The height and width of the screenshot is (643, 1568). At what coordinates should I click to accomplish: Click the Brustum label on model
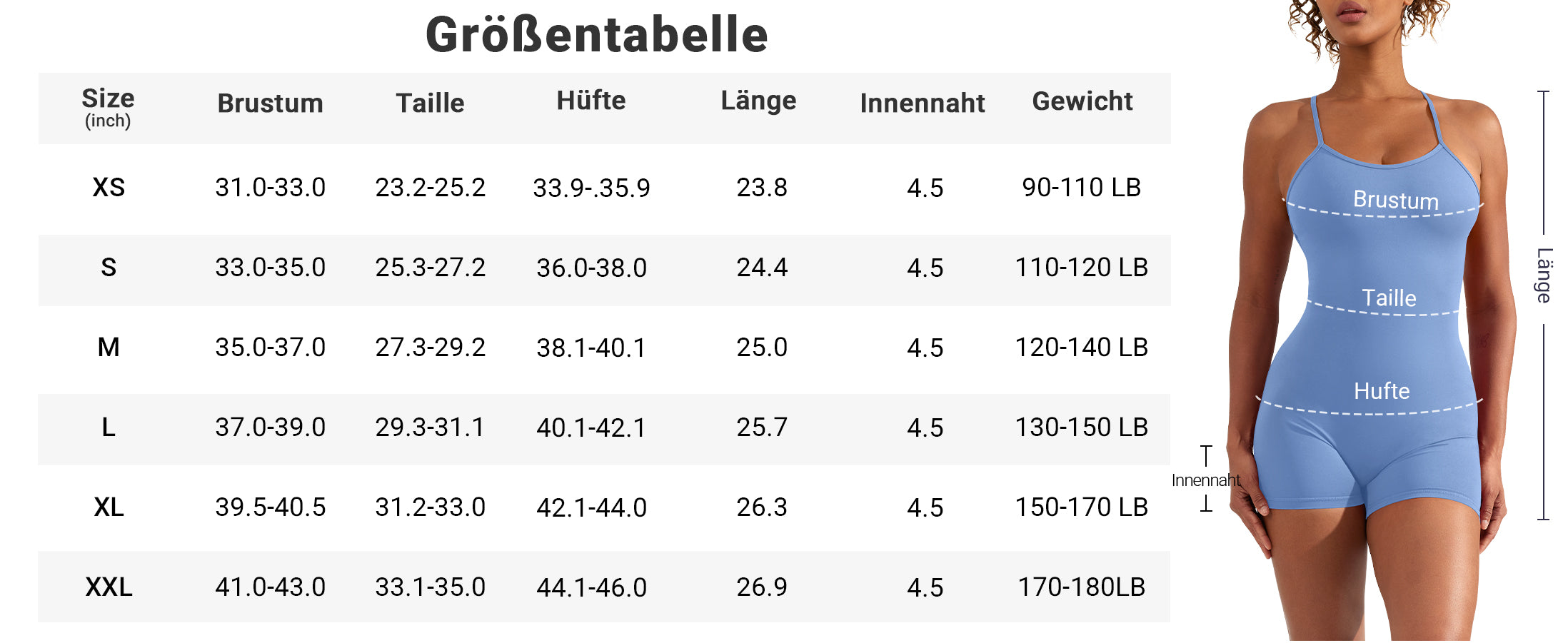[1395, 200]
